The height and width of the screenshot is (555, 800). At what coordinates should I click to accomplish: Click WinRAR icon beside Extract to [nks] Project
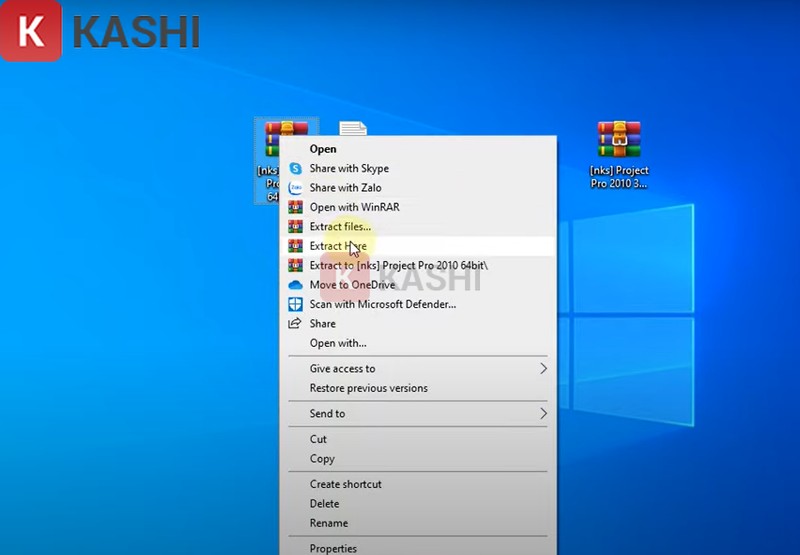pyautogui.click(x=295, y=265)
